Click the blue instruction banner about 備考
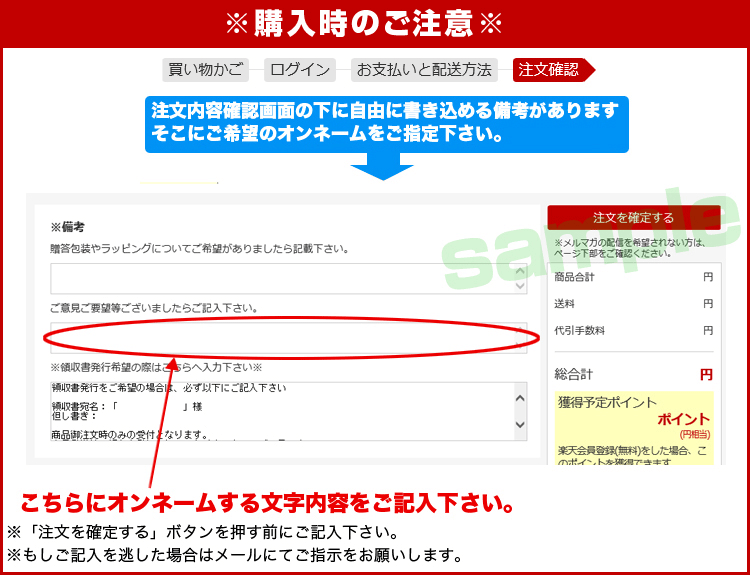This screenshot has width=750, height=575. click(386, 122)
